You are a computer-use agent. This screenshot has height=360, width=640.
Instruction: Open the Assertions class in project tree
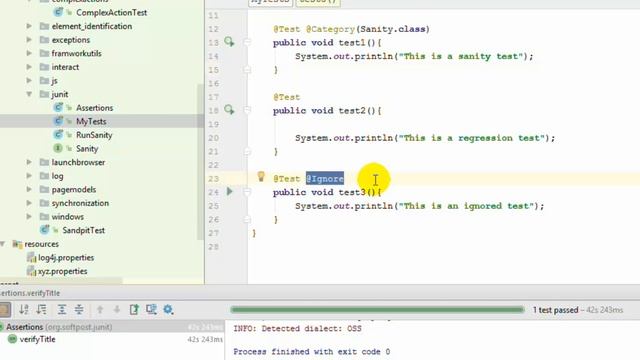coord(94,108)
